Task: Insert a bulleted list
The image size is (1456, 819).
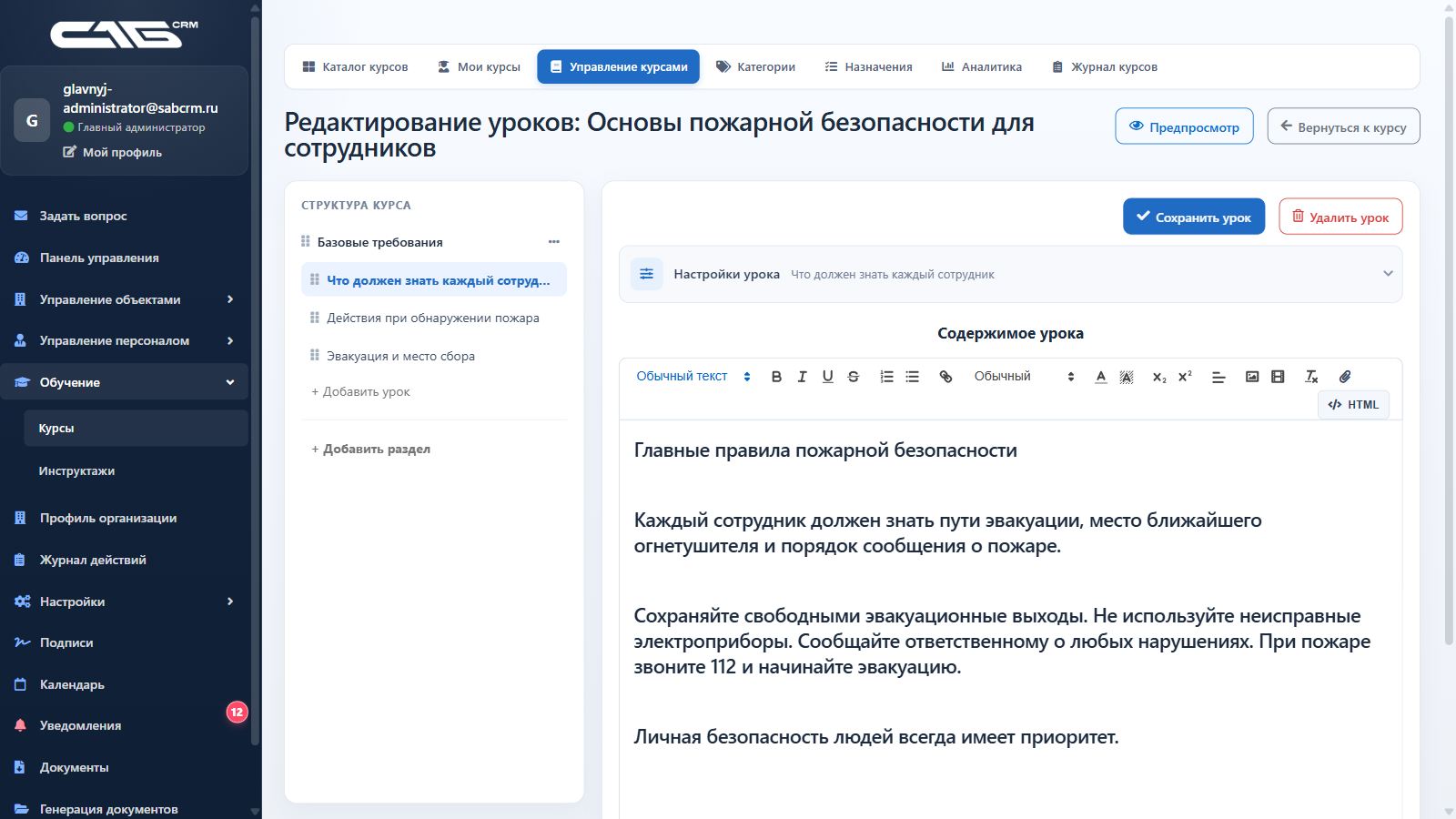Action: click(912, 377)
